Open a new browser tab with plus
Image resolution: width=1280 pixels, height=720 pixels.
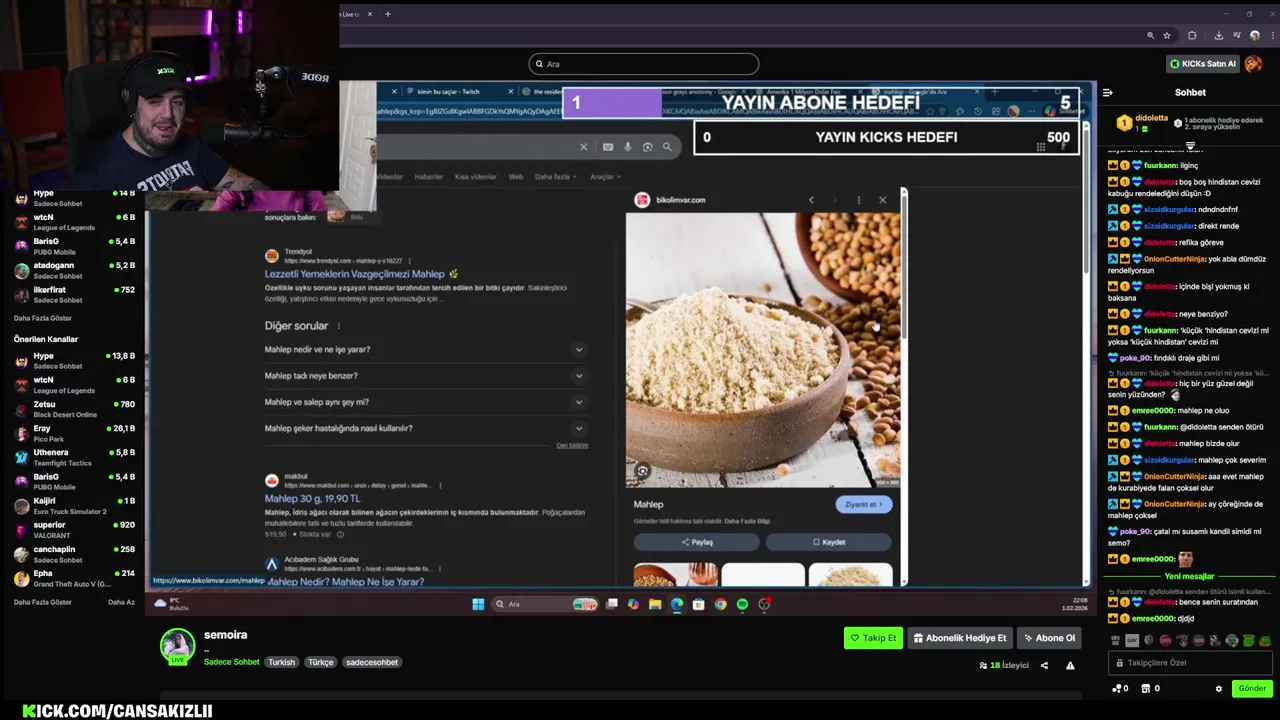pos(387,14)
